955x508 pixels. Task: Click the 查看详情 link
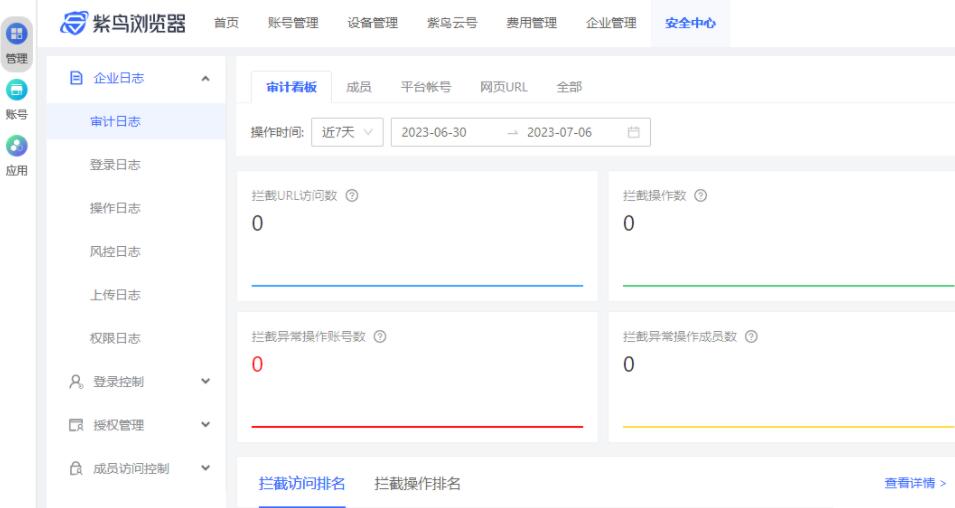tap(915, 483)
